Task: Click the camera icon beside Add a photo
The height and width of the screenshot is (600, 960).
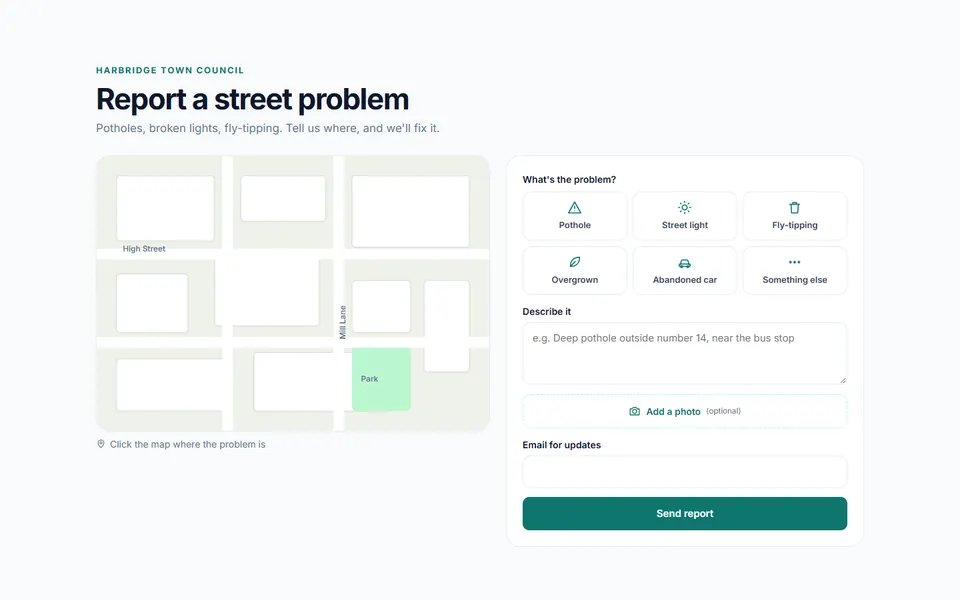Action: (634, 411)
